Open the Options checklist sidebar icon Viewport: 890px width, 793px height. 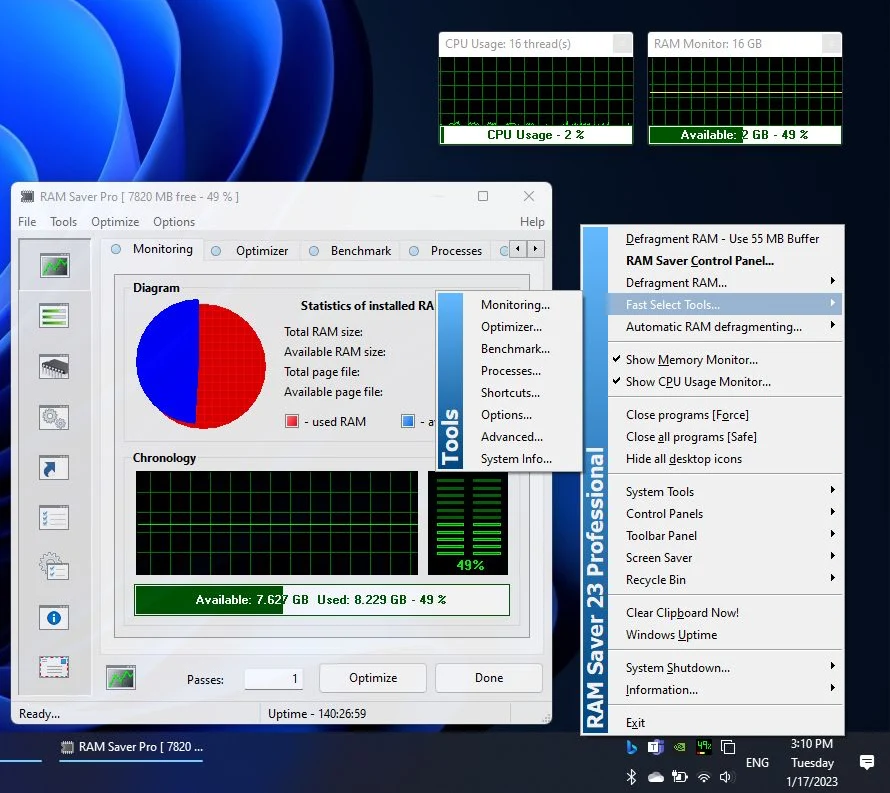(54, 518)
